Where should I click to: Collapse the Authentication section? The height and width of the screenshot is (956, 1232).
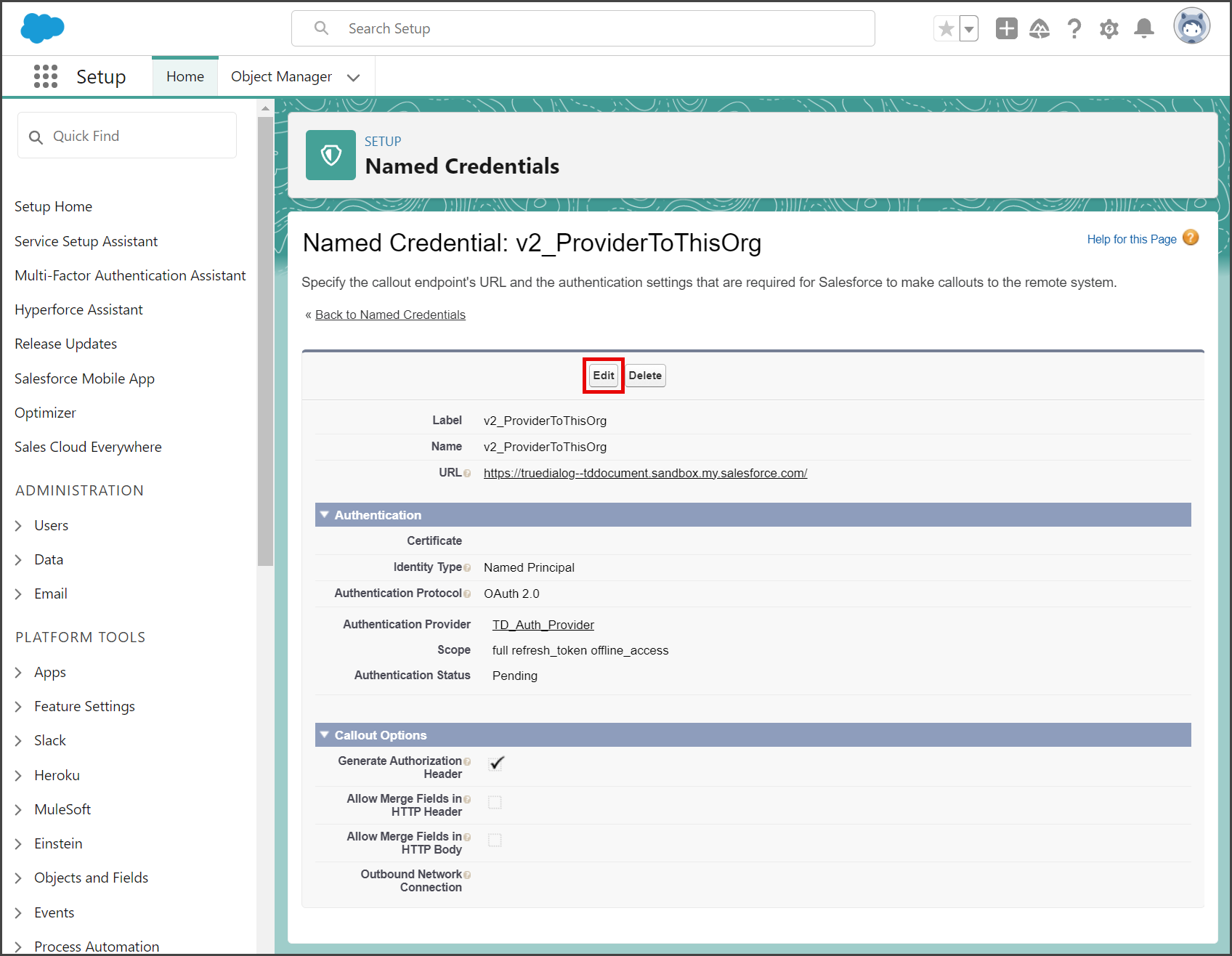[325, 515]
